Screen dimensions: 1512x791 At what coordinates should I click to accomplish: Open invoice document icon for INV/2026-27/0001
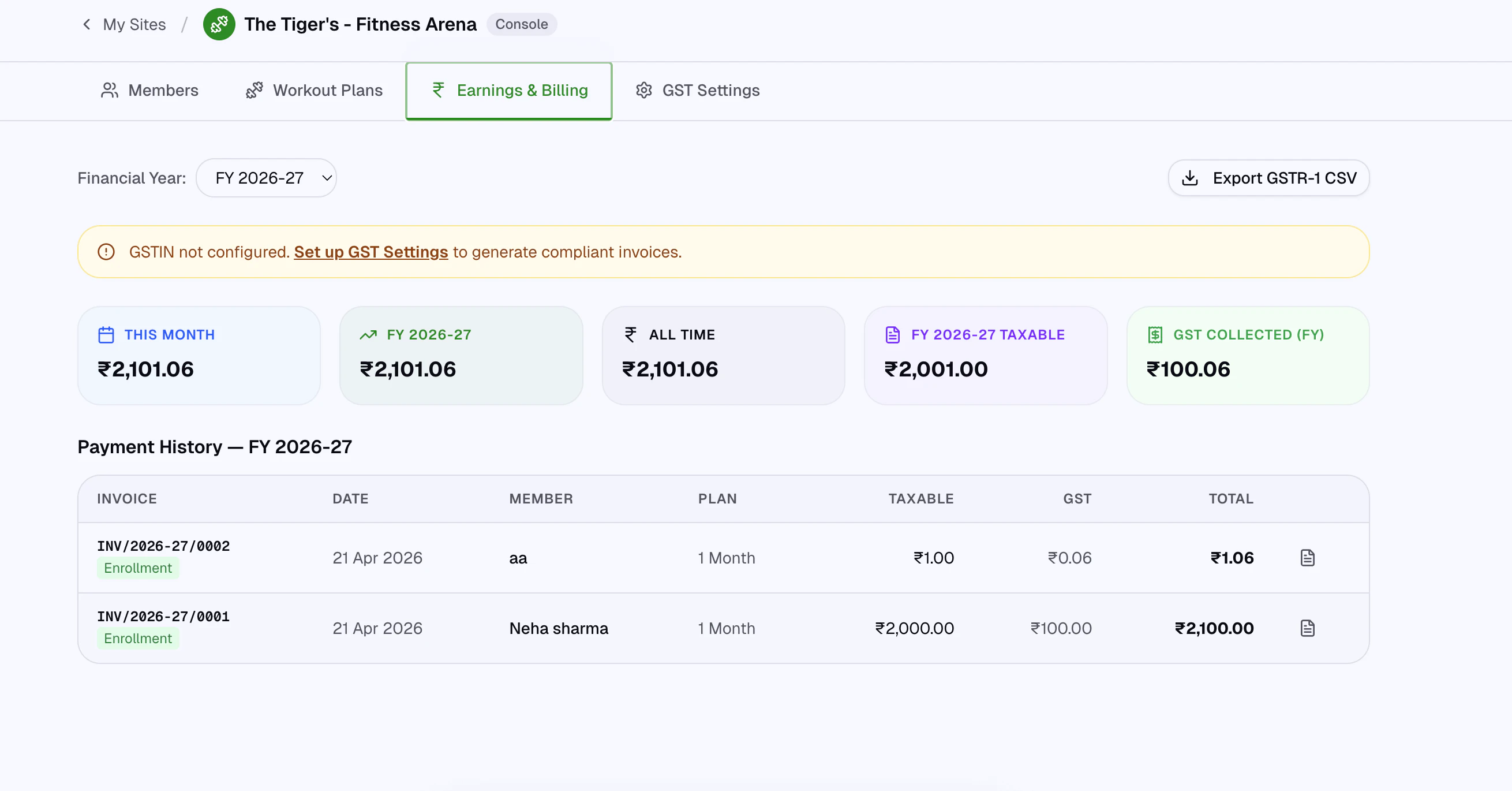pos(1307,628)
